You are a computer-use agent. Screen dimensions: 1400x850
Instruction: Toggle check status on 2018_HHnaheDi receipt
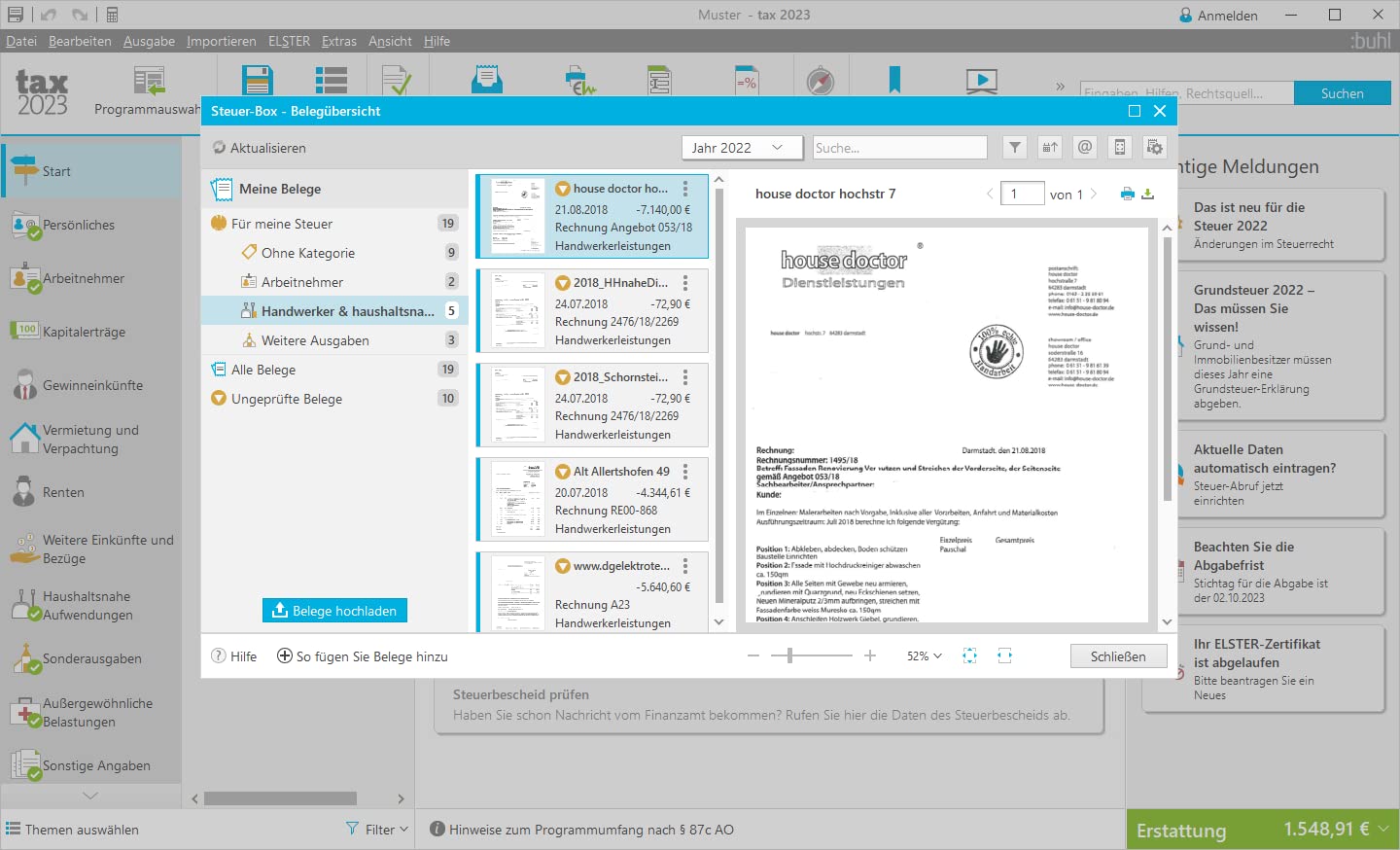562,283
